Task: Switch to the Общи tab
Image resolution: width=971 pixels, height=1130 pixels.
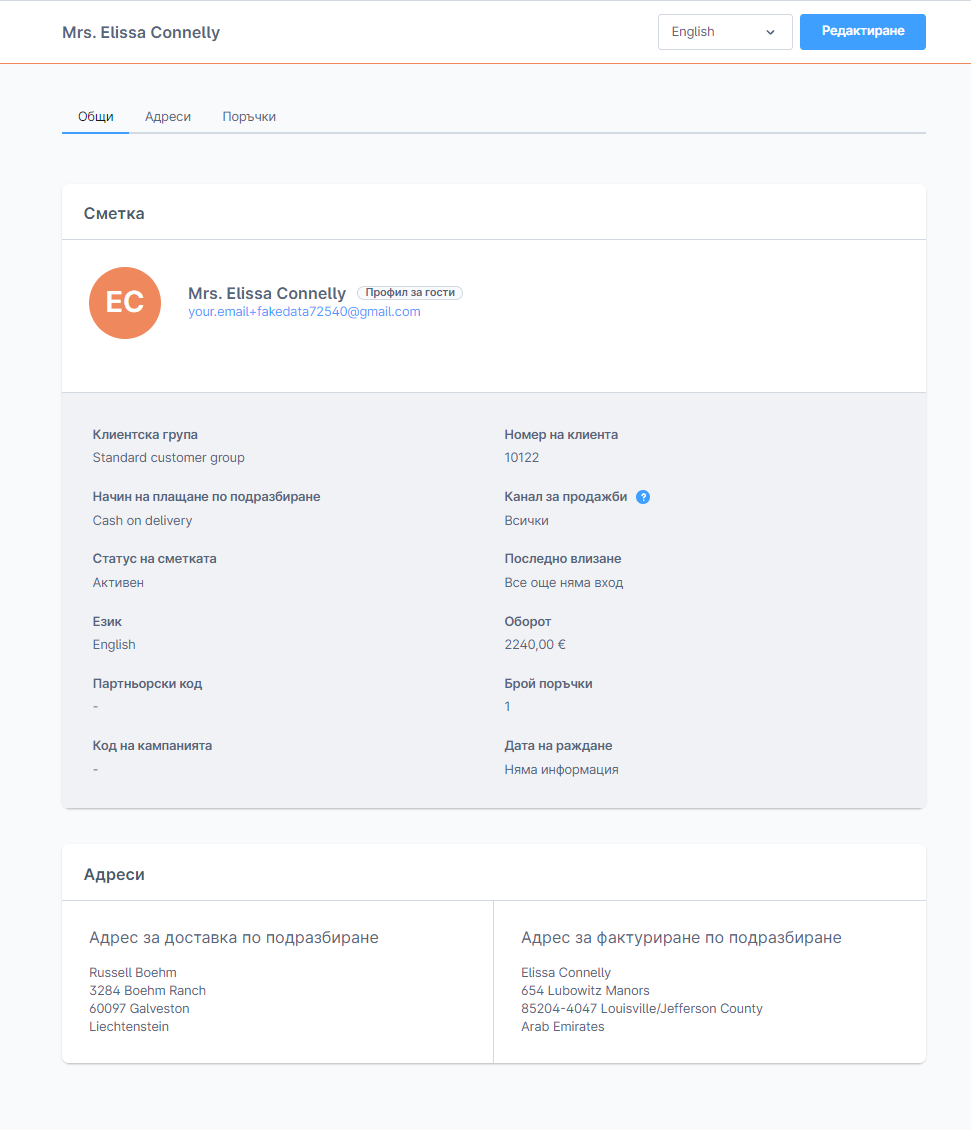Action: (x=96, y=117)
